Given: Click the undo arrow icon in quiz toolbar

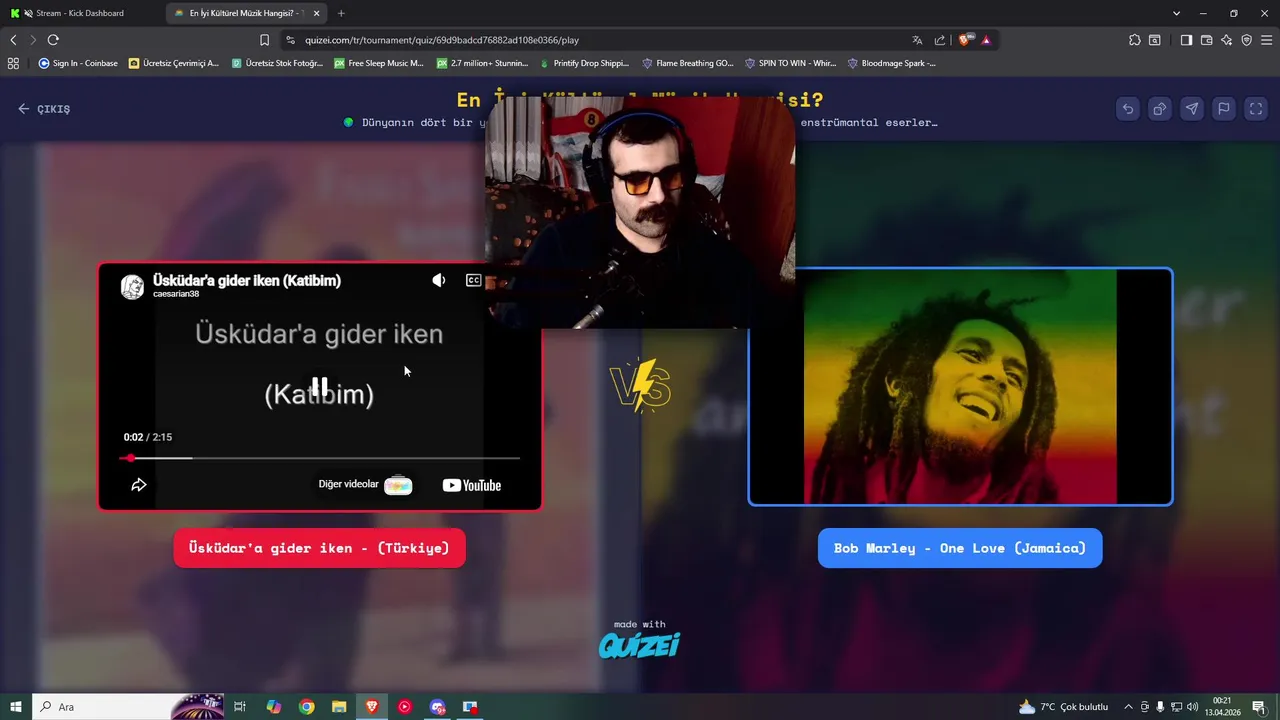Looking at the screenshot, I should click(1128, 109).
